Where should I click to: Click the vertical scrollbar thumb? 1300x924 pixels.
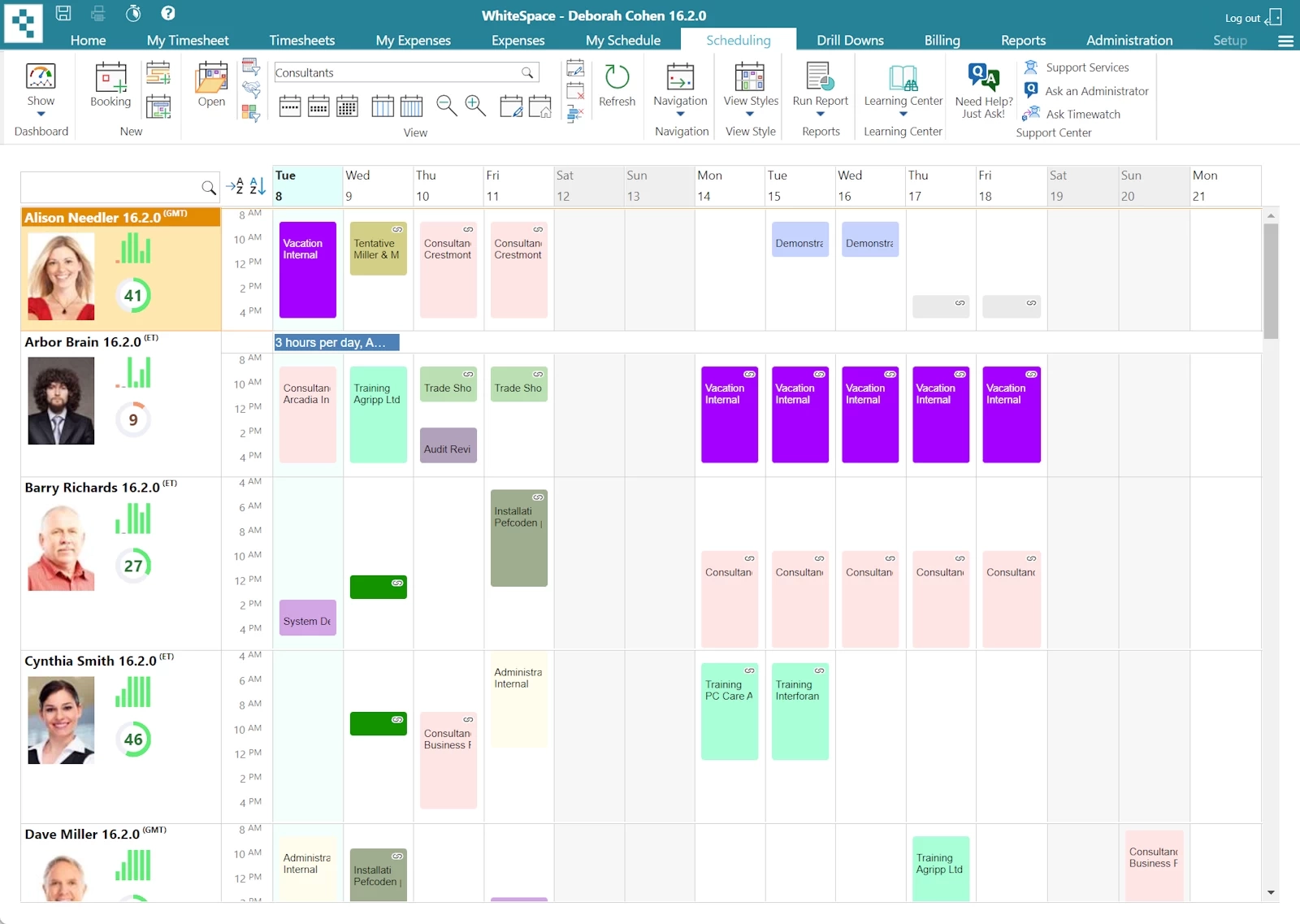pos(1271,280)
